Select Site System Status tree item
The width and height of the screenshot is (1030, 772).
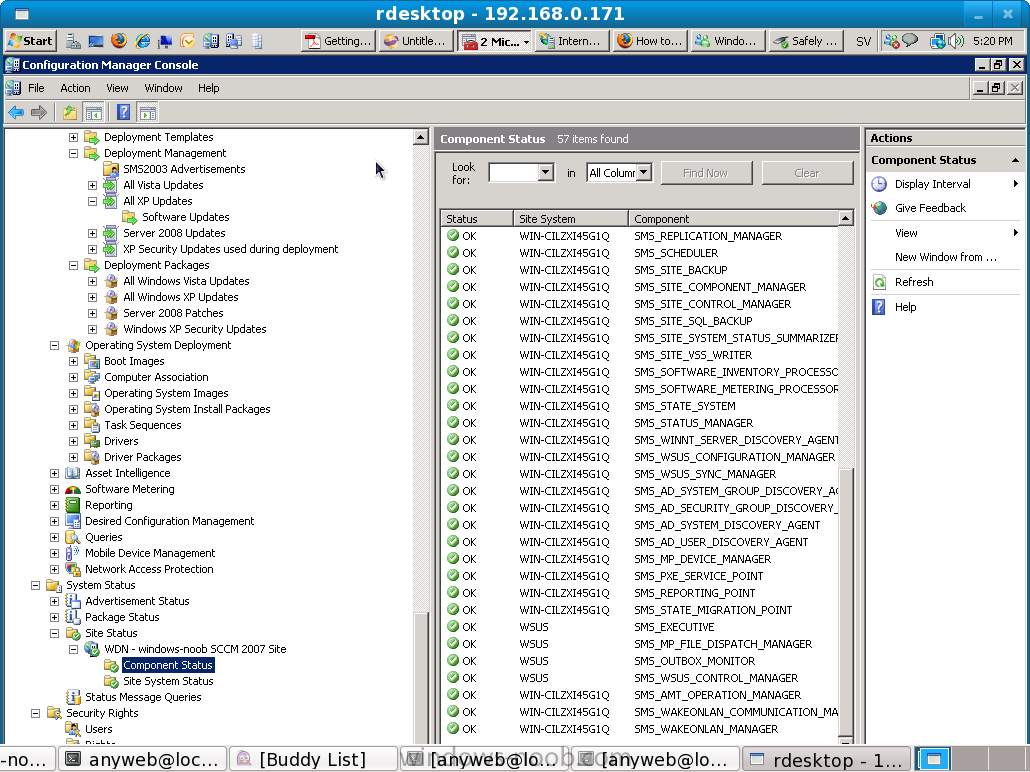(x=168, y=681)
